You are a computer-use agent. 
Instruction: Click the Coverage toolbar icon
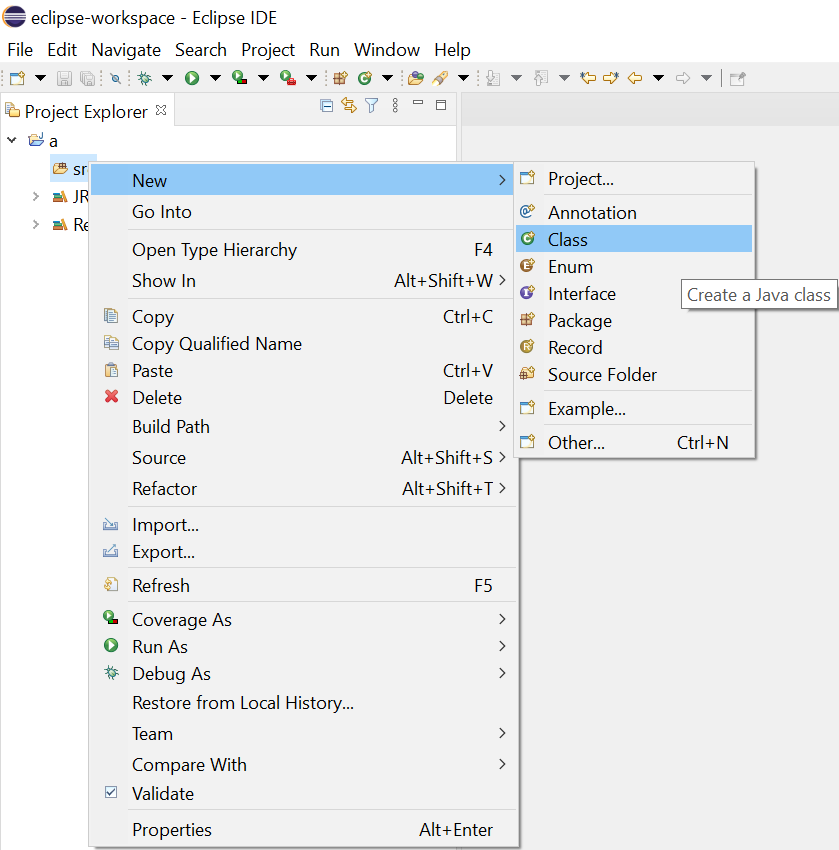pyautogui.click(x=240, y=78)
